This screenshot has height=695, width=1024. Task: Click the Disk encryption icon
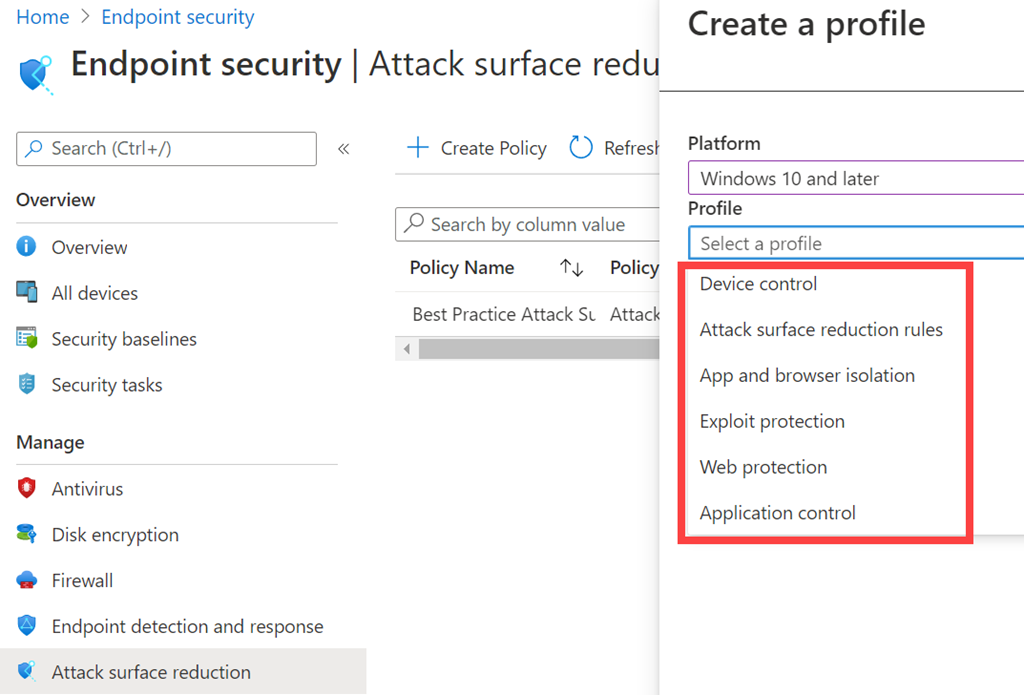click(27, 534)
